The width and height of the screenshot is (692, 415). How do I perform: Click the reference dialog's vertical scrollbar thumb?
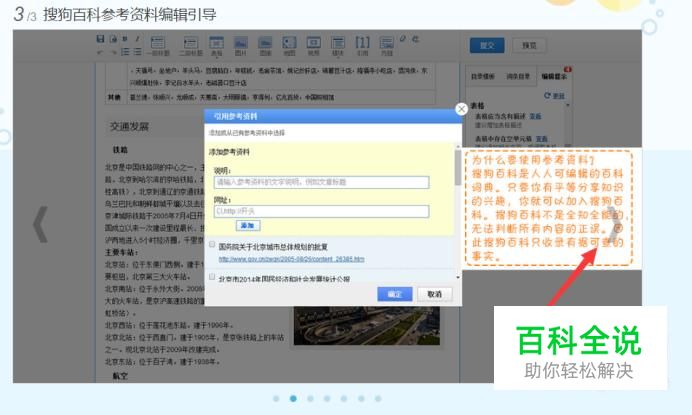pos(458,168)
